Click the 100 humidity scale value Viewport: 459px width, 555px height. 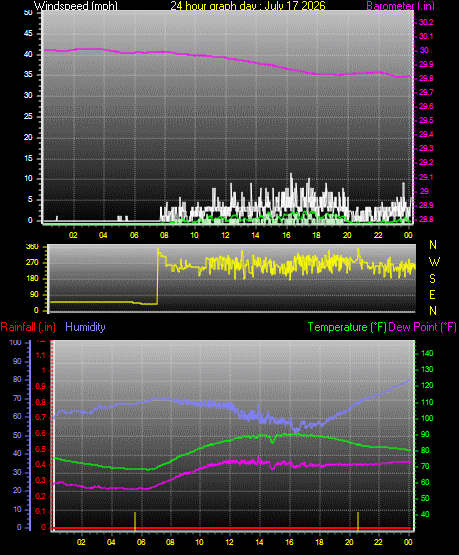tap(16, 342)
